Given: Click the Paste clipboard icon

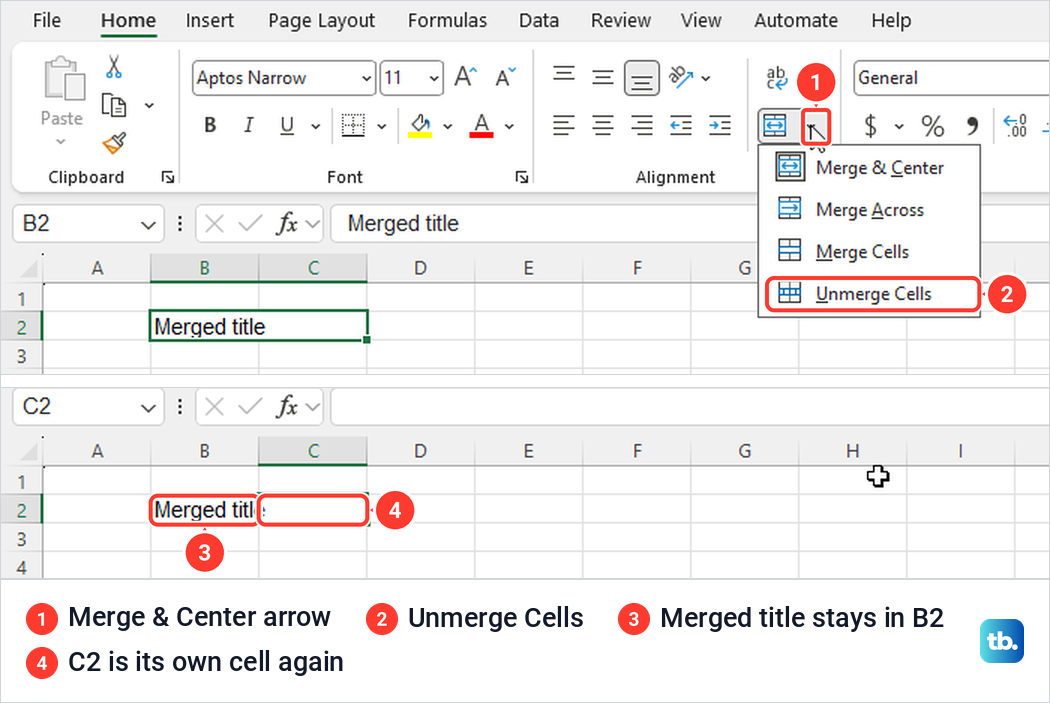Looking at the screenshot, I should tap(64, 79).
